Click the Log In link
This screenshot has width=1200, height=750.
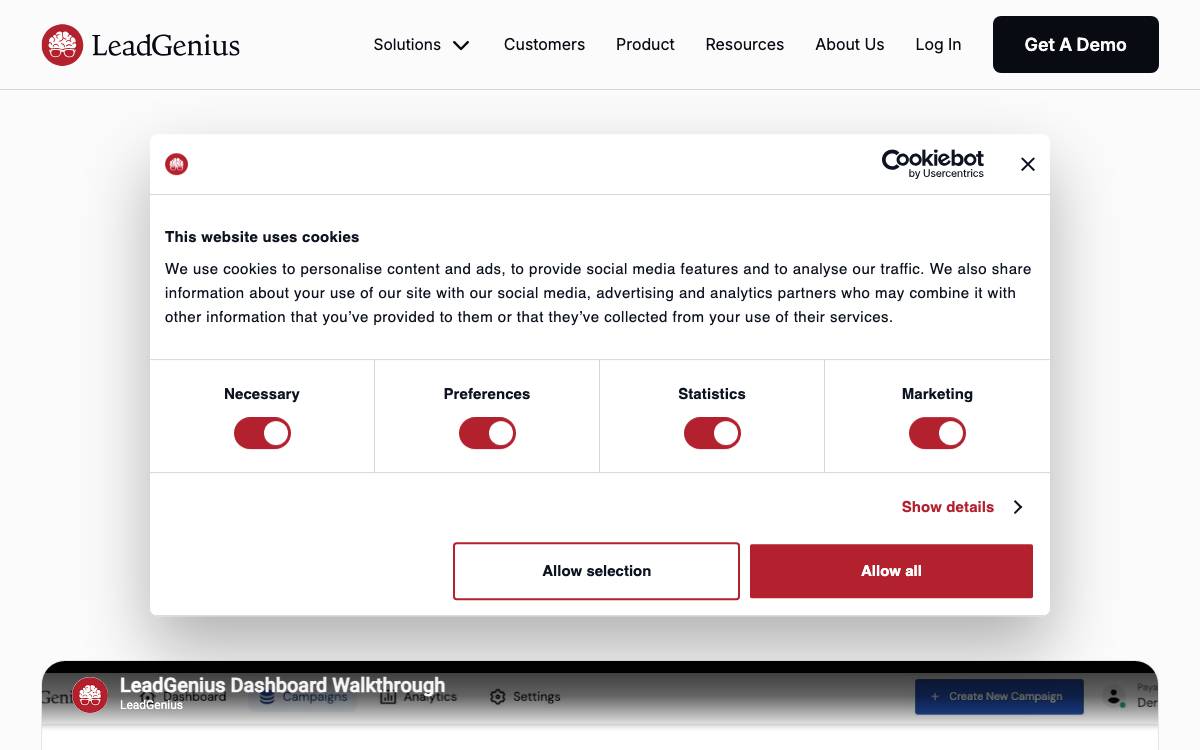coord(938,45)
